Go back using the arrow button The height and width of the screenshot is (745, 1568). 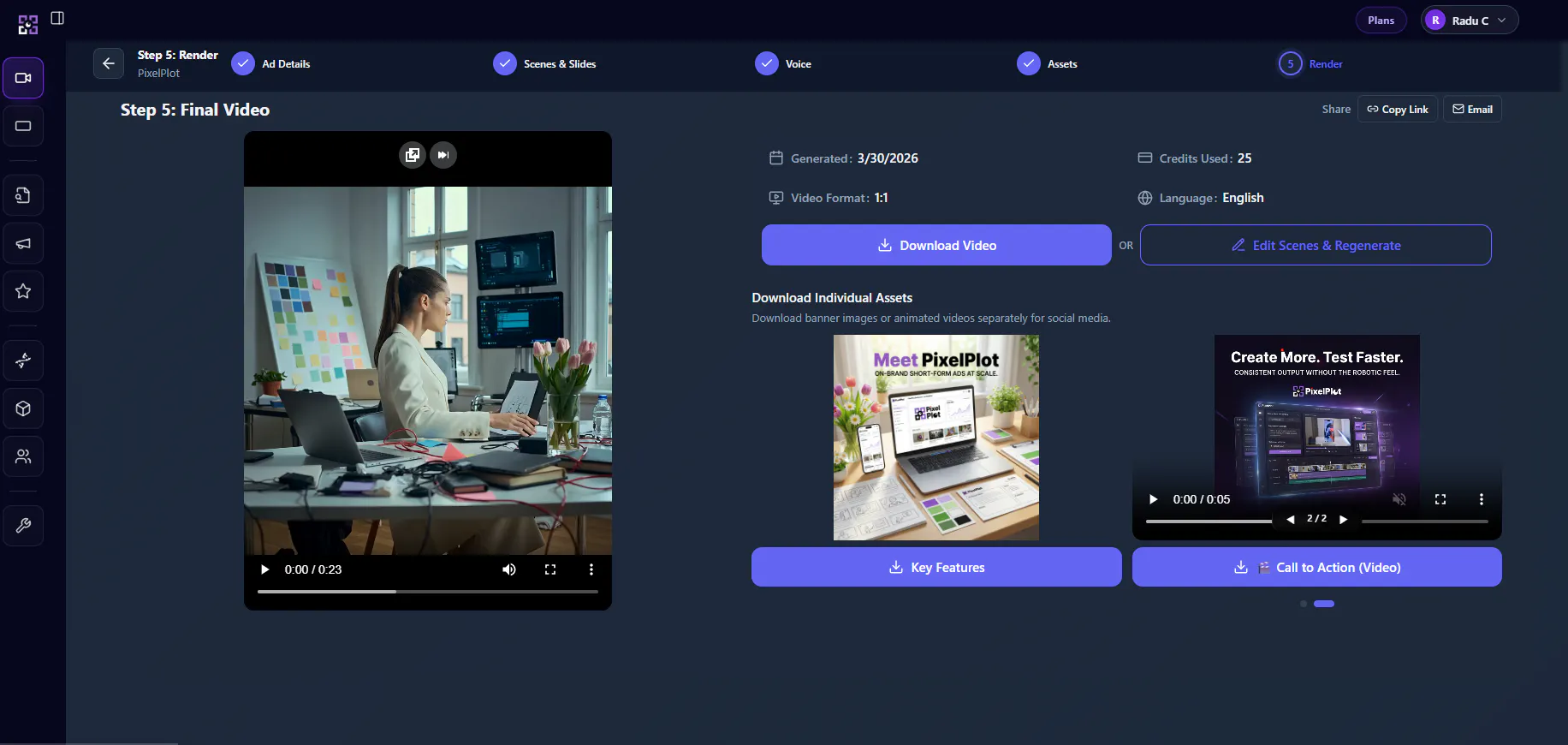point(109,63)
